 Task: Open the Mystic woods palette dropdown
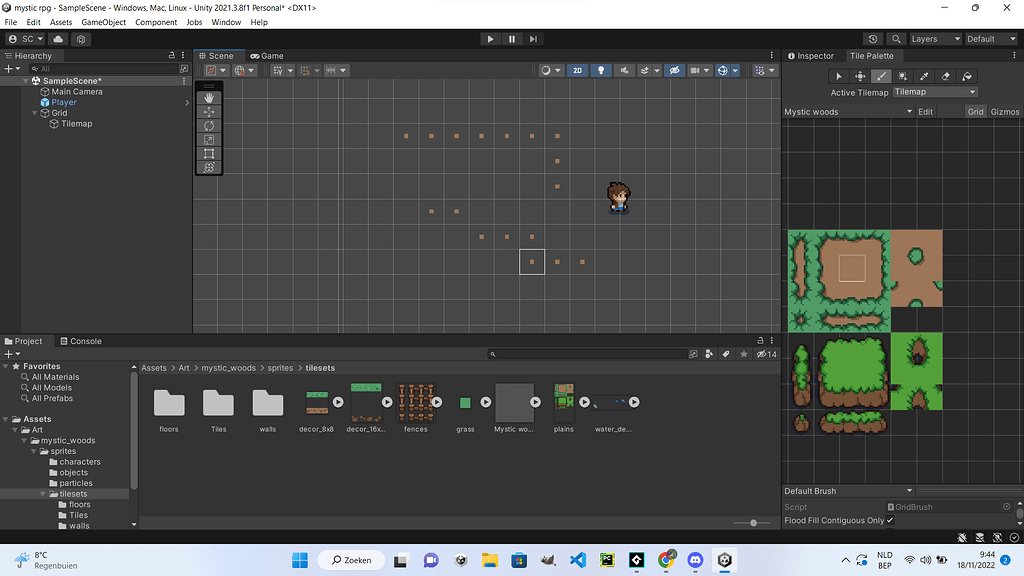point(848,112)
